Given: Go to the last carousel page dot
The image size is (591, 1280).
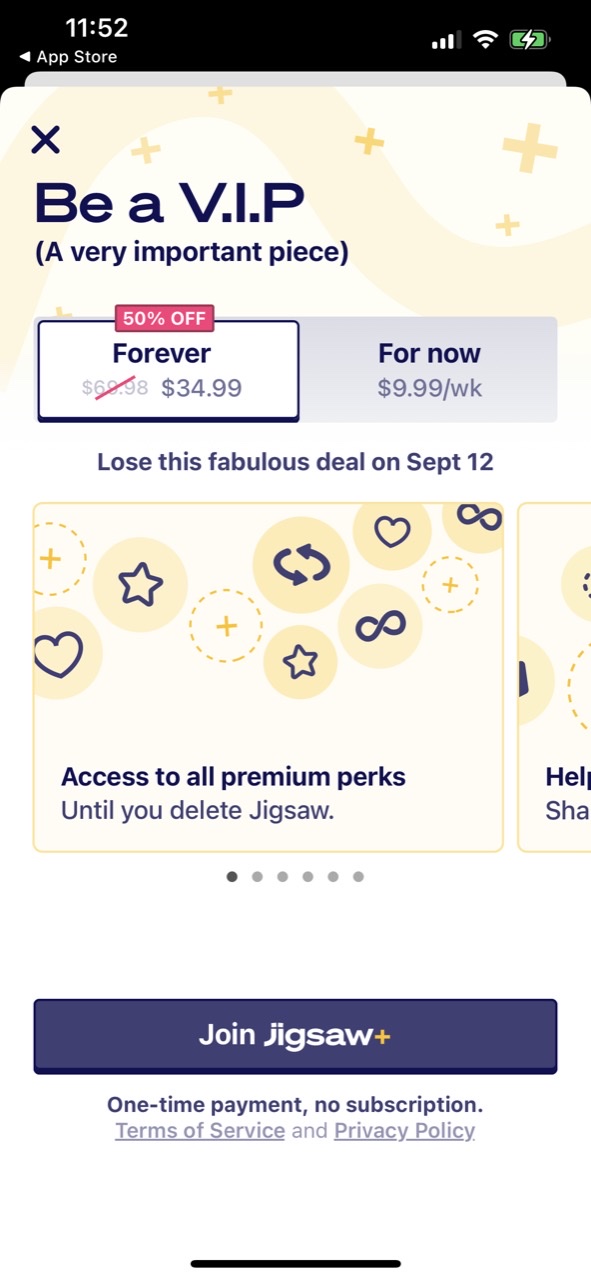Looking at the screenshot, I should click(x=358, y=877).
